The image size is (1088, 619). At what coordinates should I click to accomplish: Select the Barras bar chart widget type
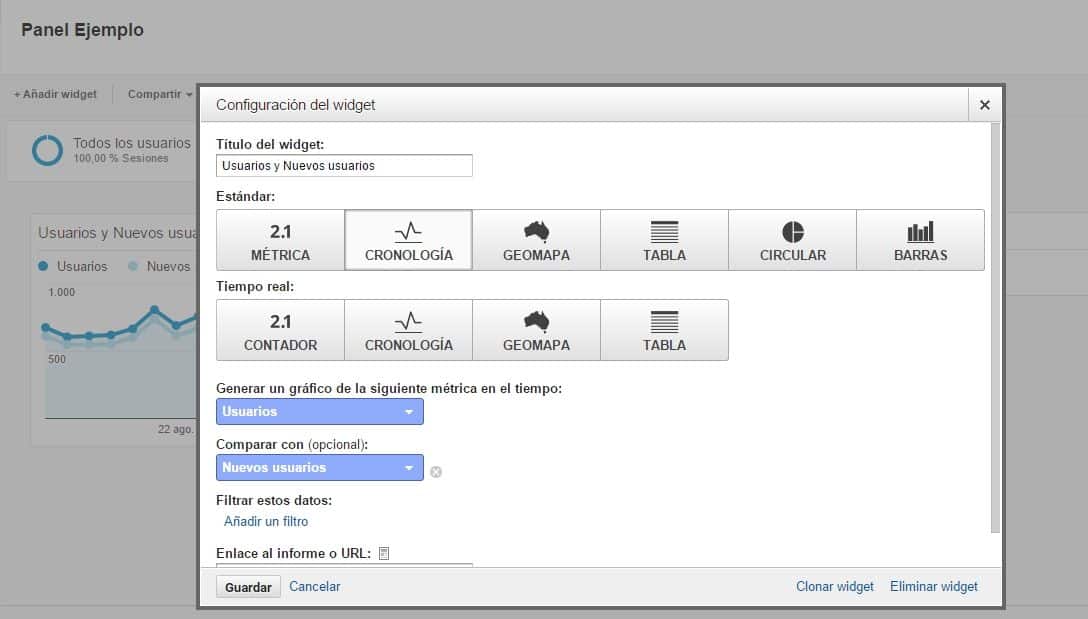pyautogui.click(x=920, y=240)
